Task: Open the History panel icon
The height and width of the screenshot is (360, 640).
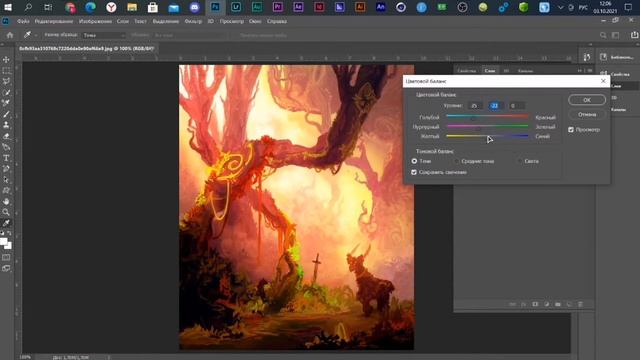Action: pyautogui.click(x=587, y=58)
